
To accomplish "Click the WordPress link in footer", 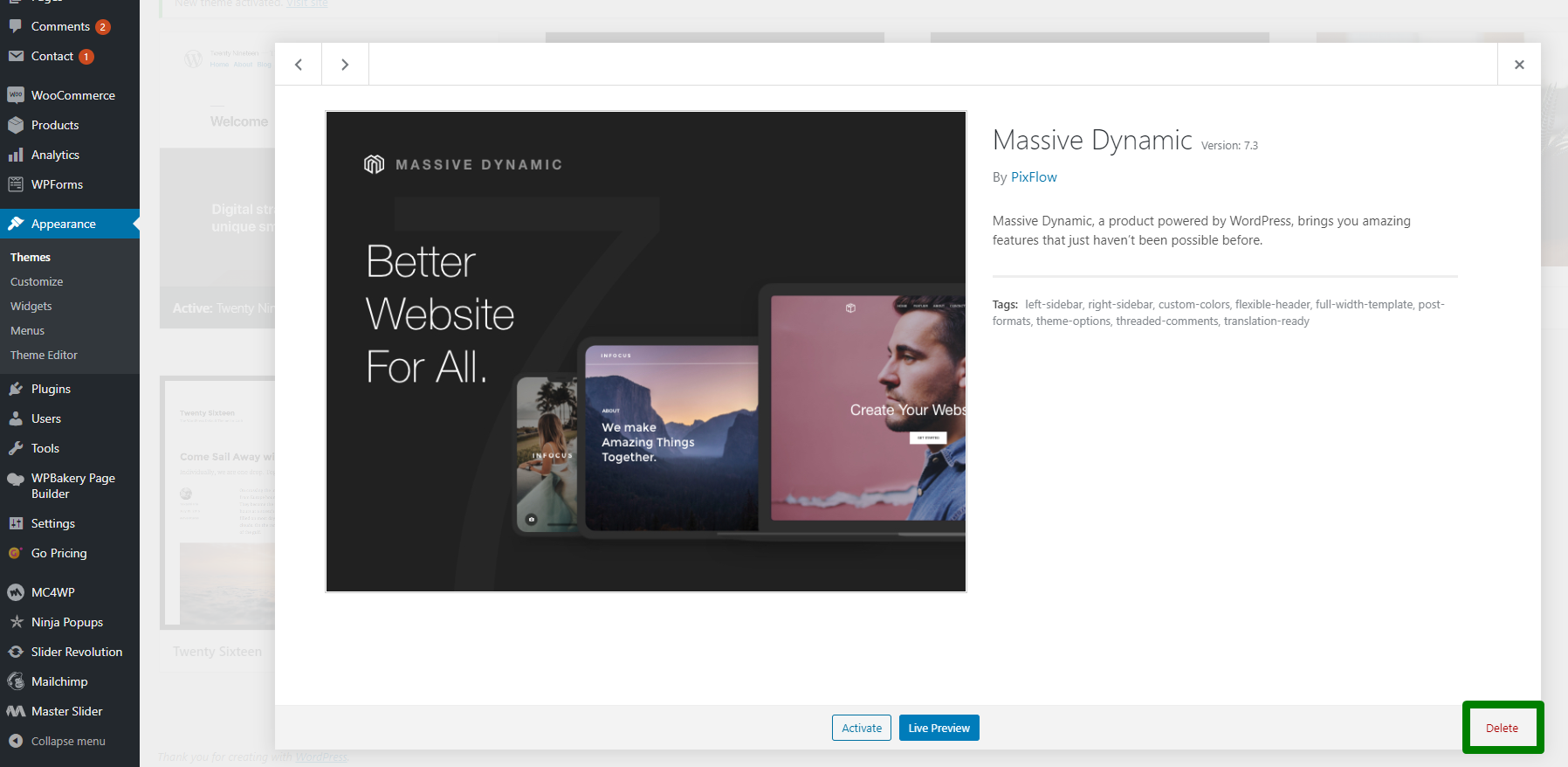I will (320, 757).
